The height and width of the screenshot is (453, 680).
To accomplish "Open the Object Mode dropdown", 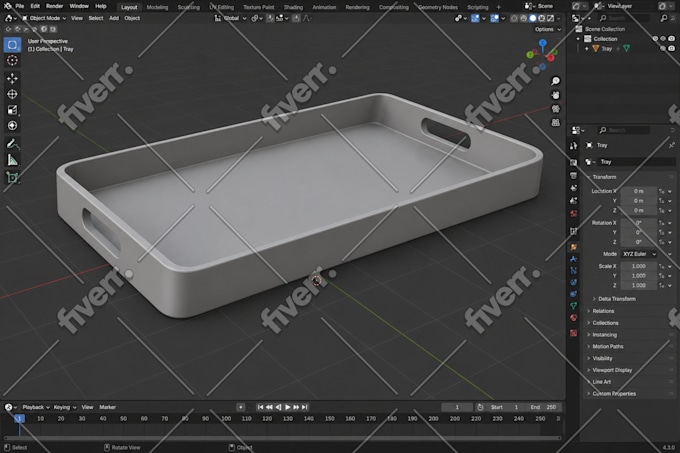I will (44, 18).
